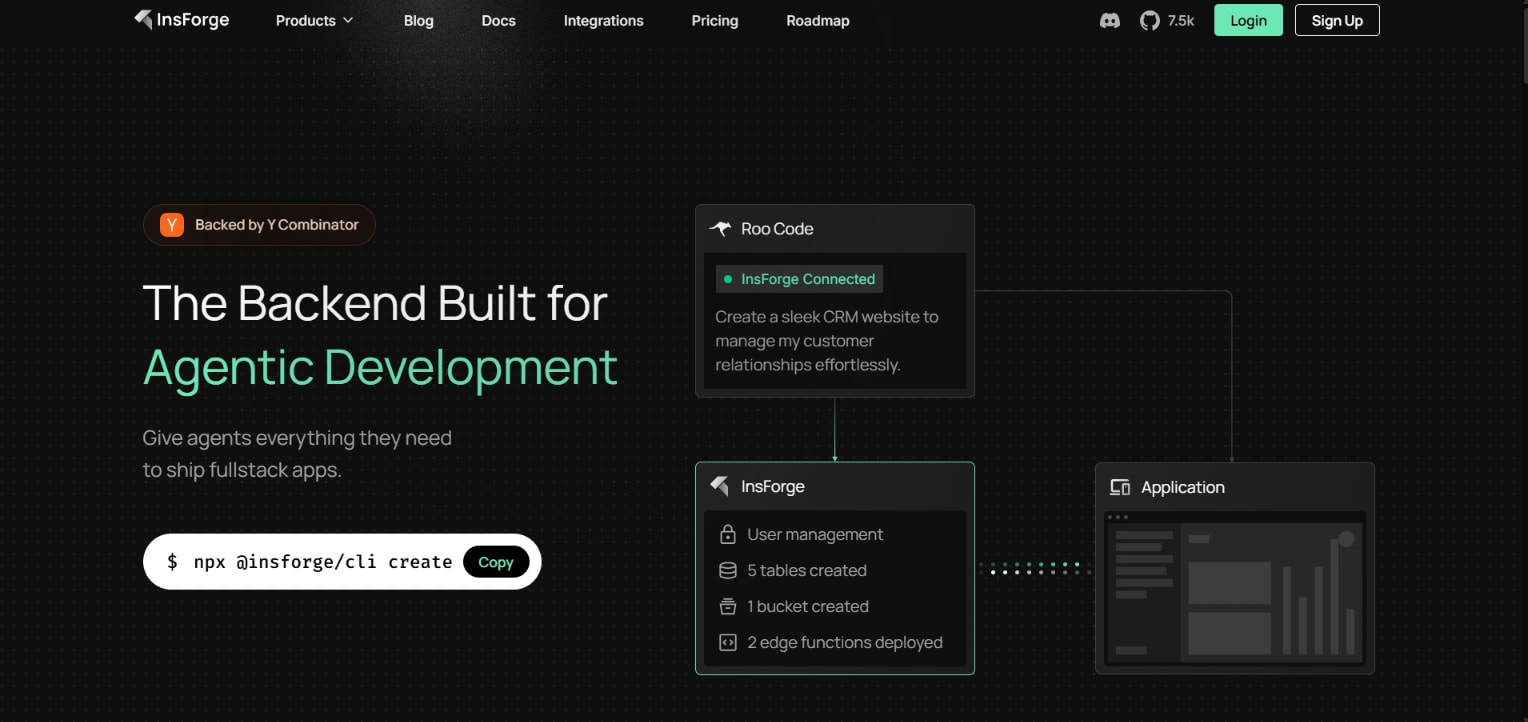Click the Roo Code card title
Screen dimensions: 1528x722
point(777,229)
